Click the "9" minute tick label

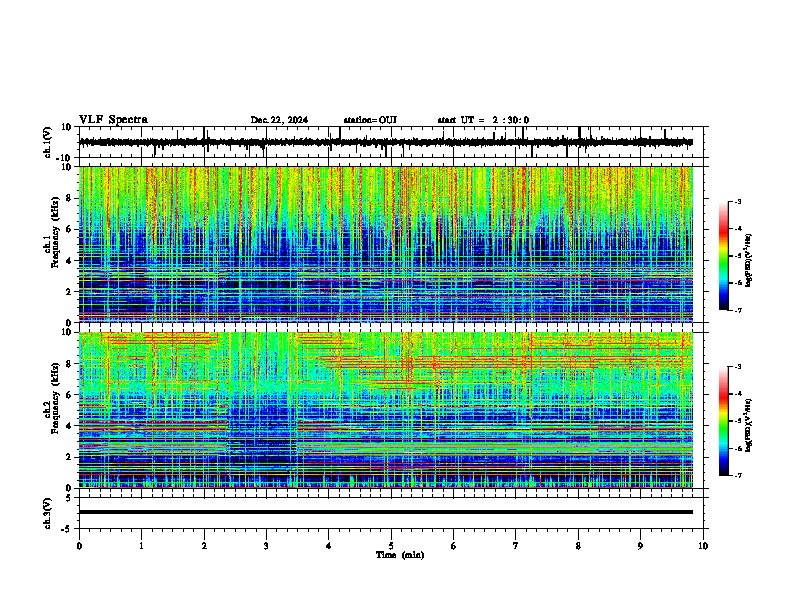[640, 546]
